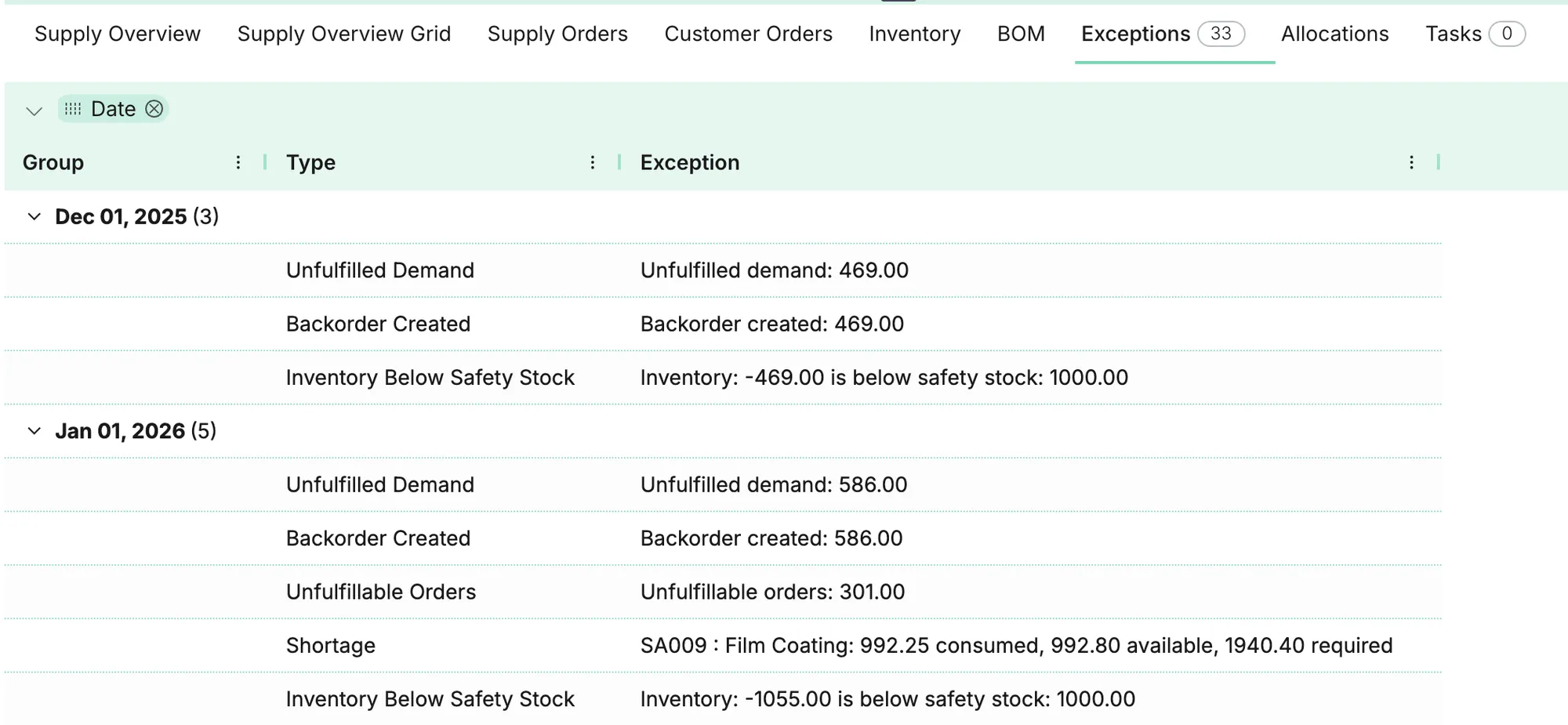
Task: Collapse the row grouping panel chevron
Action: point(34,111)
